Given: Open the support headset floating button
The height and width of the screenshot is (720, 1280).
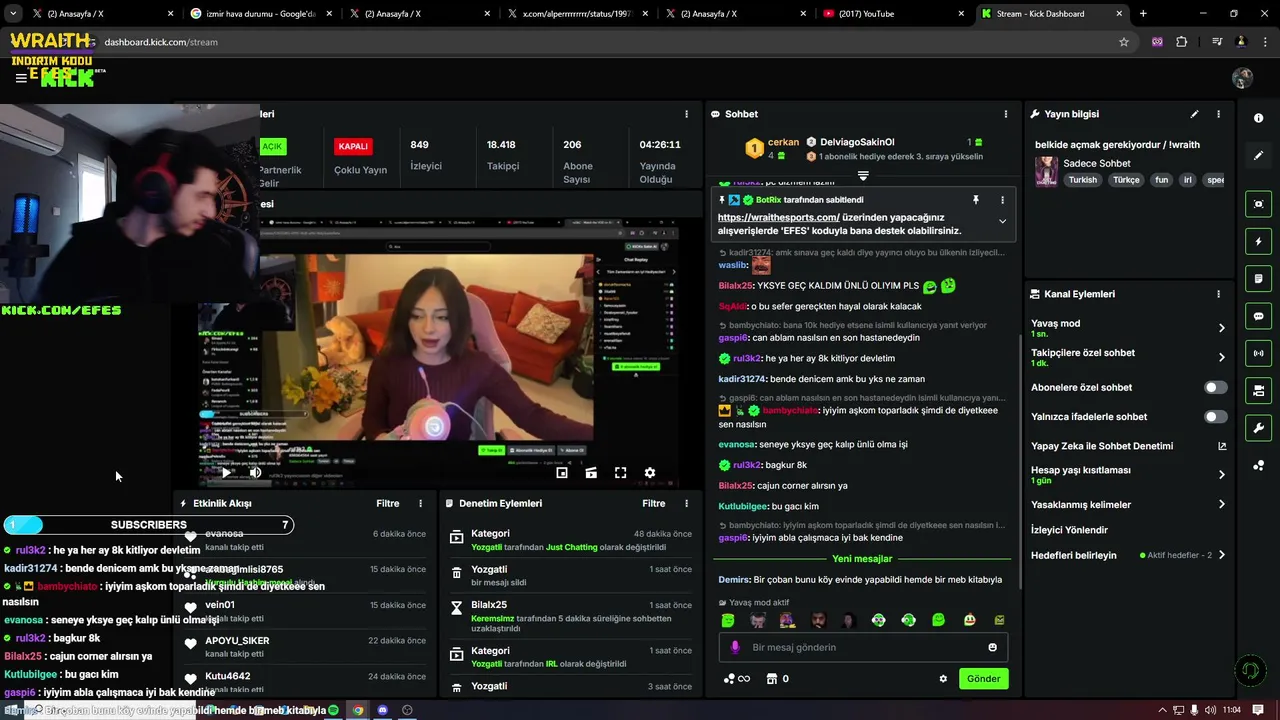Looking at the screenshot, I should (x=1249, y=670).
